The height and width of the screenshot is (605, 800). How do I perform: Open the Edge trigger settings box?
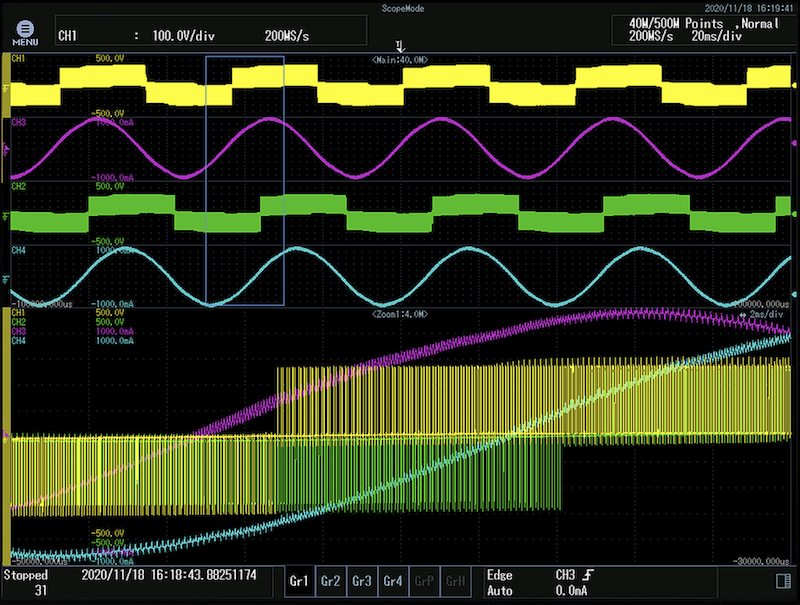coord(600,582)
